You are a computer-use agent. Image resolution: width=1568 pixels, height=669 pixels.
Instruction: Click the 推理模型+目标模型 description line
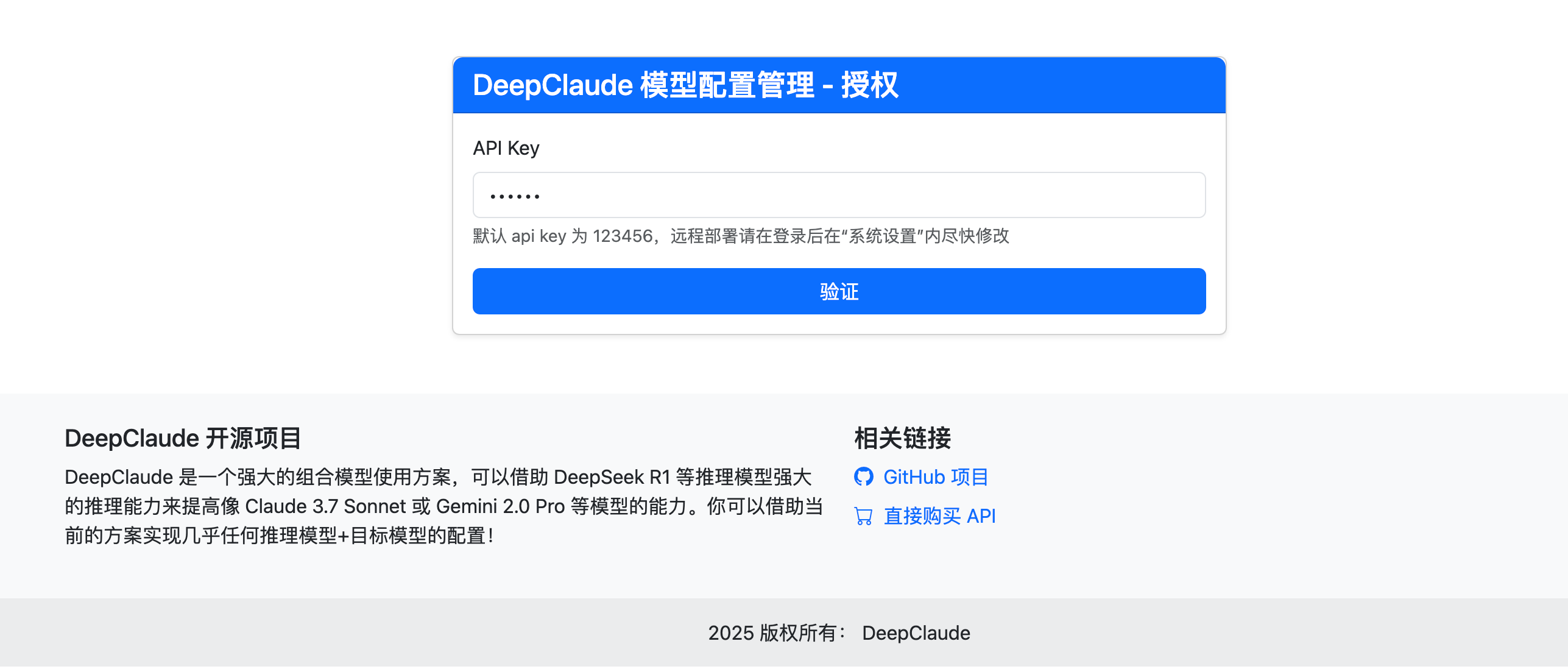344,536
